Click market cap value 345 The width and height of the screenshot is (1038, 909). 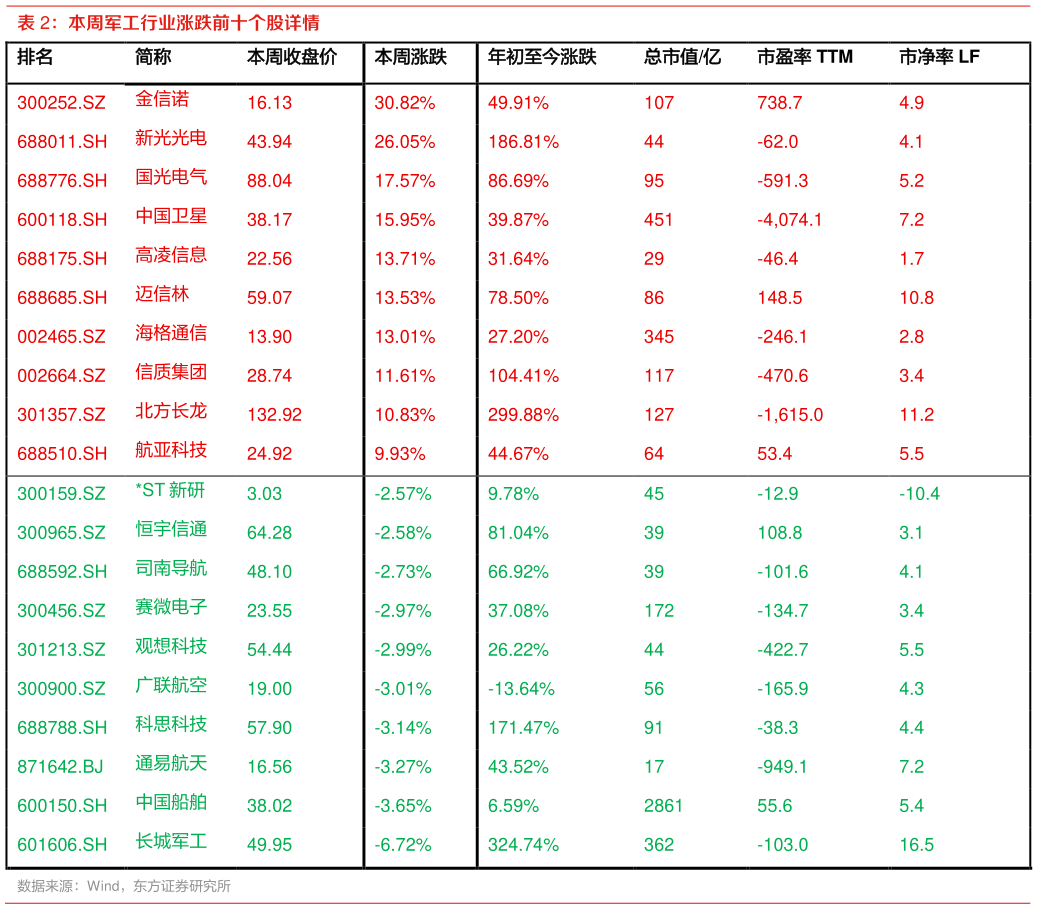pos(659,338)
